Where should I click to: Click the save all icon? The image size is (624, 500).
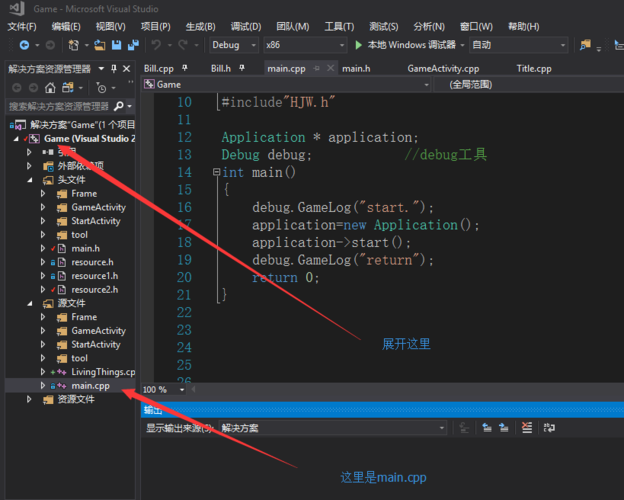(x=133, y=45)
